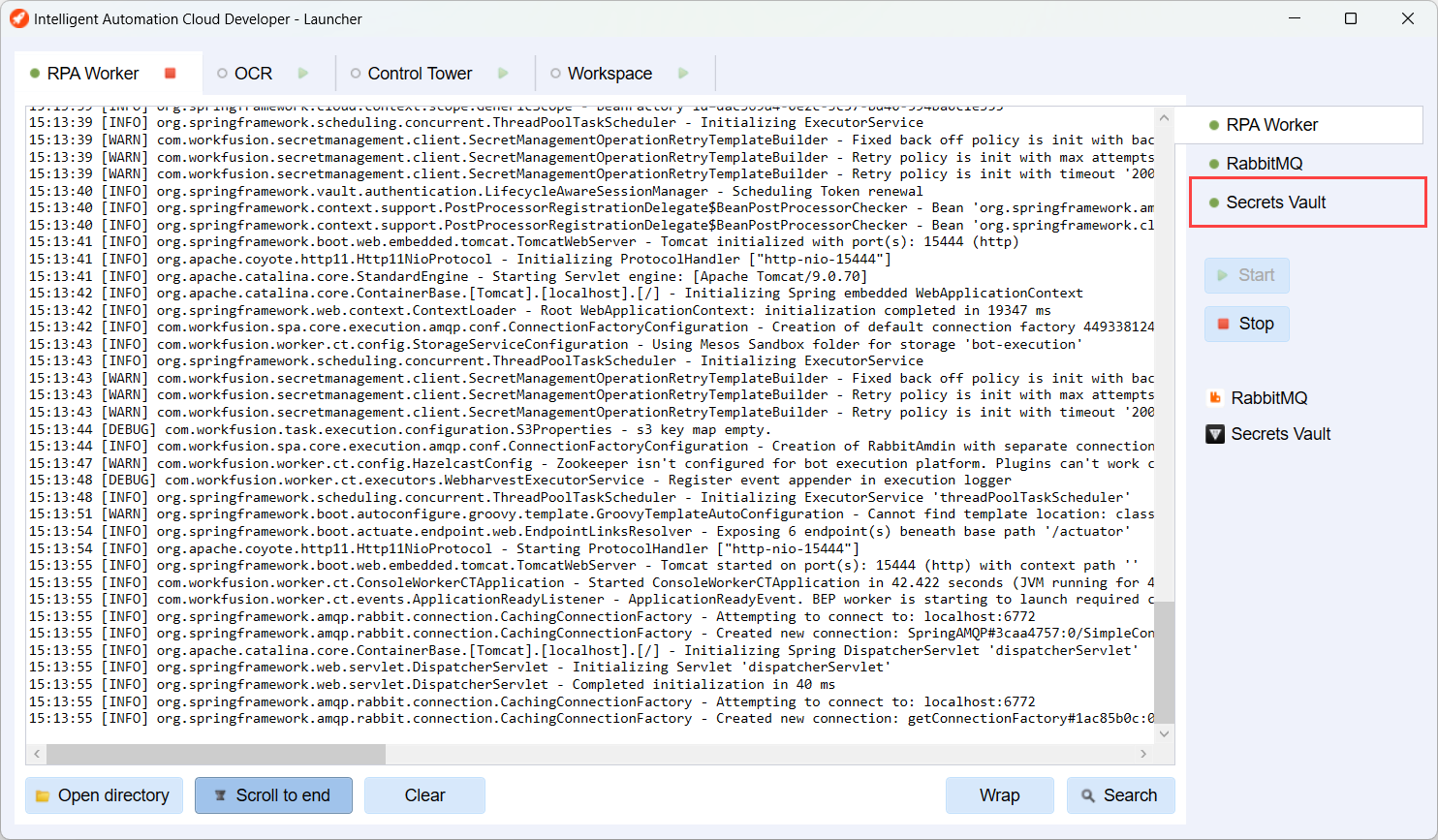This screenshot has width=1438, height=840.
Task: Click the 'Scheduling Token renewal' log line
Action: [476, 191]
